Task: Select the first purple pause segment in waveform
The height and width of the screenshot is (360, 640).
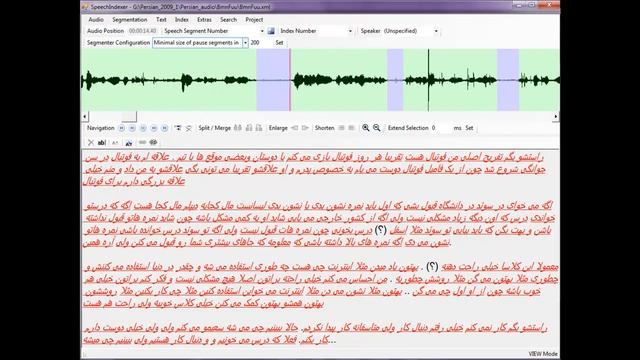Action: coord(273,80)
